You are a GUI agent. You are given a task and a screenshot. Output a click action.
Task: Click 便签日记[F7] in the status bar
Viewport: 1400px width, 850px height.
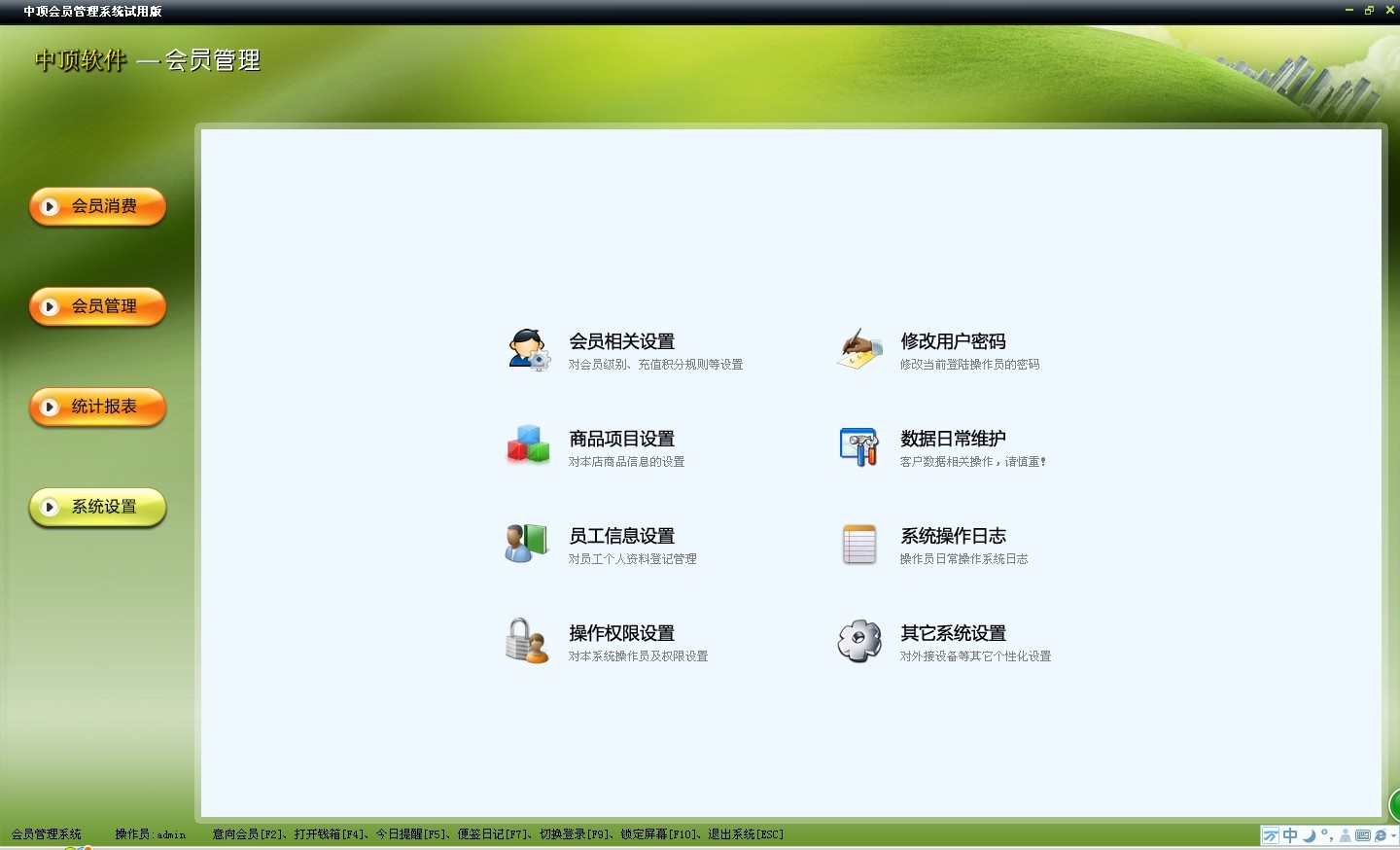493,834
